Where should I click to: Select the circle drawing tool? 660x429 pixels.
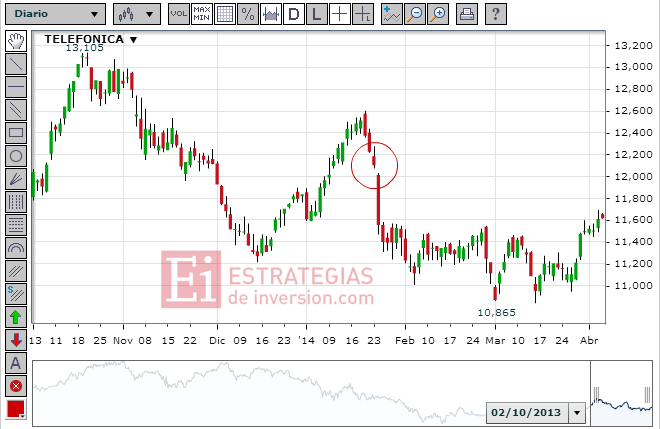click(x=16, y=156)
